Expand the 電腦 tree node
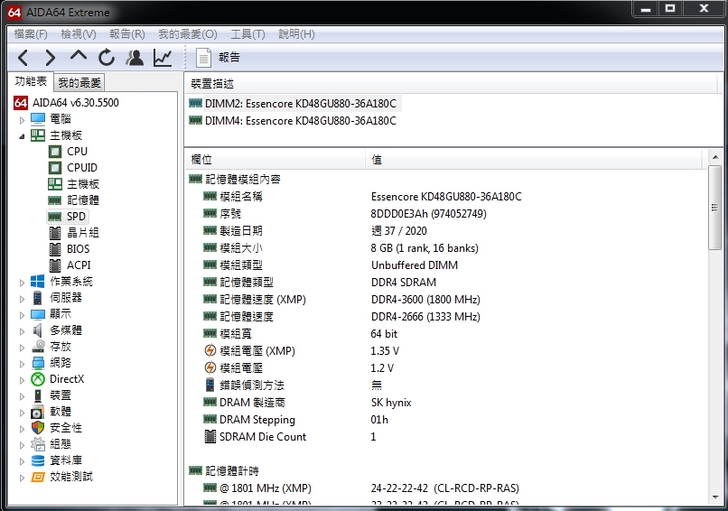 pyautogui.click(x=23, y=119)
